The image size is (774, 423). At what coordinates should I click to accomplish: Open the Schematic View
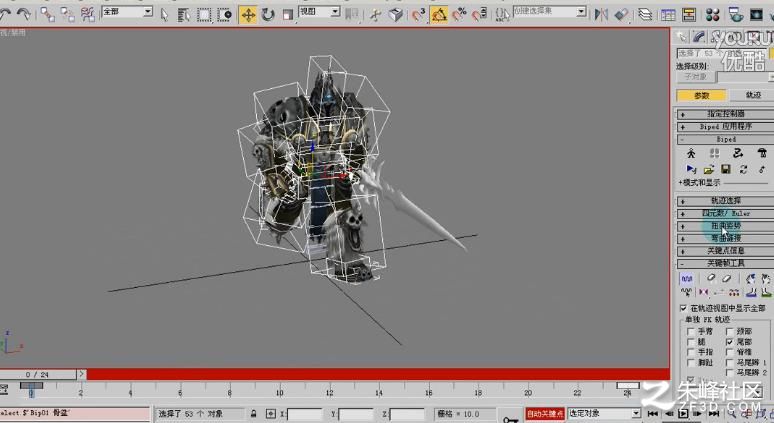689,15
